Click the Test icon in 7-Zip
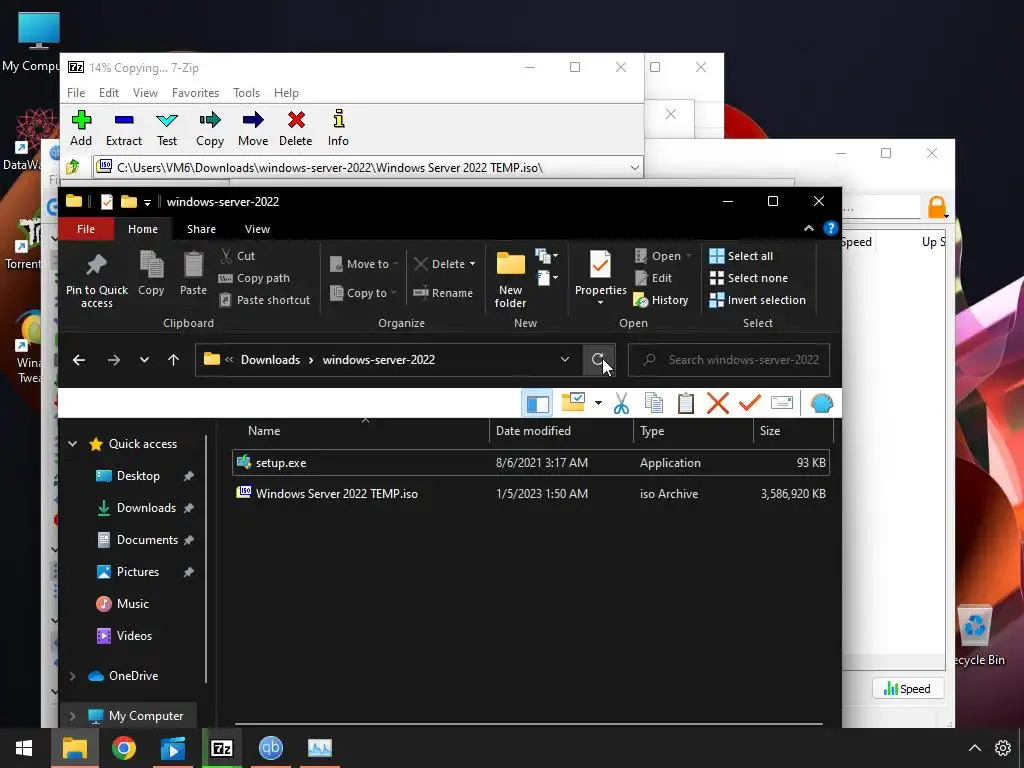The height and width of the screenshot is (768, 1024). 167,120
